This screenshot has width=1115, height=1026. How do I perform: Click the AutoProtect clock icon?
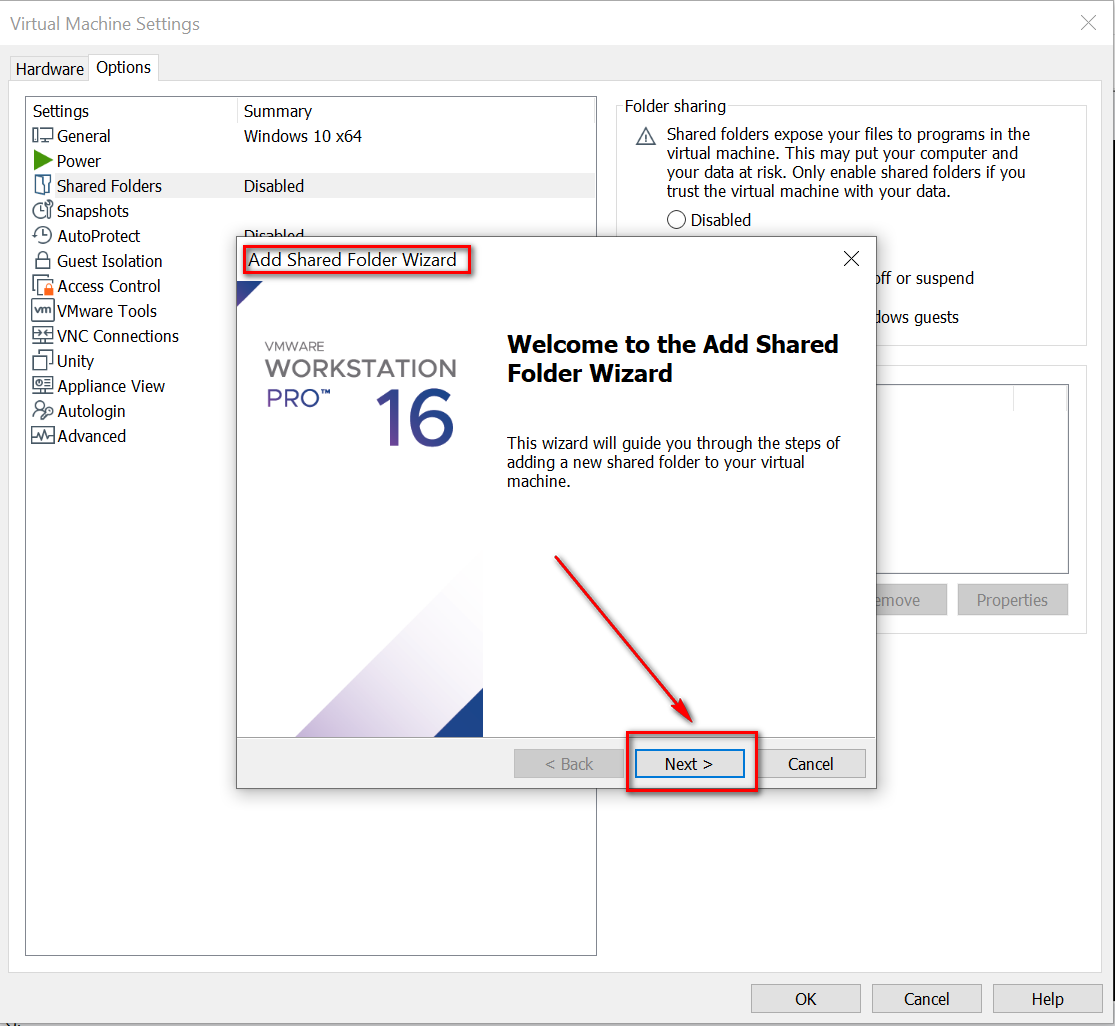[43, 235]
